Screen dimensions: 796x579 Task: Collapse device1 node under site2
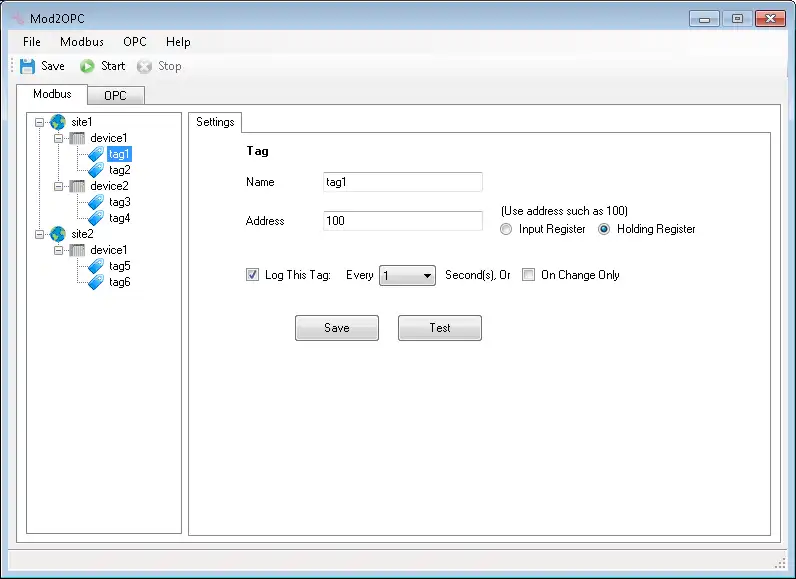(58, 250)
